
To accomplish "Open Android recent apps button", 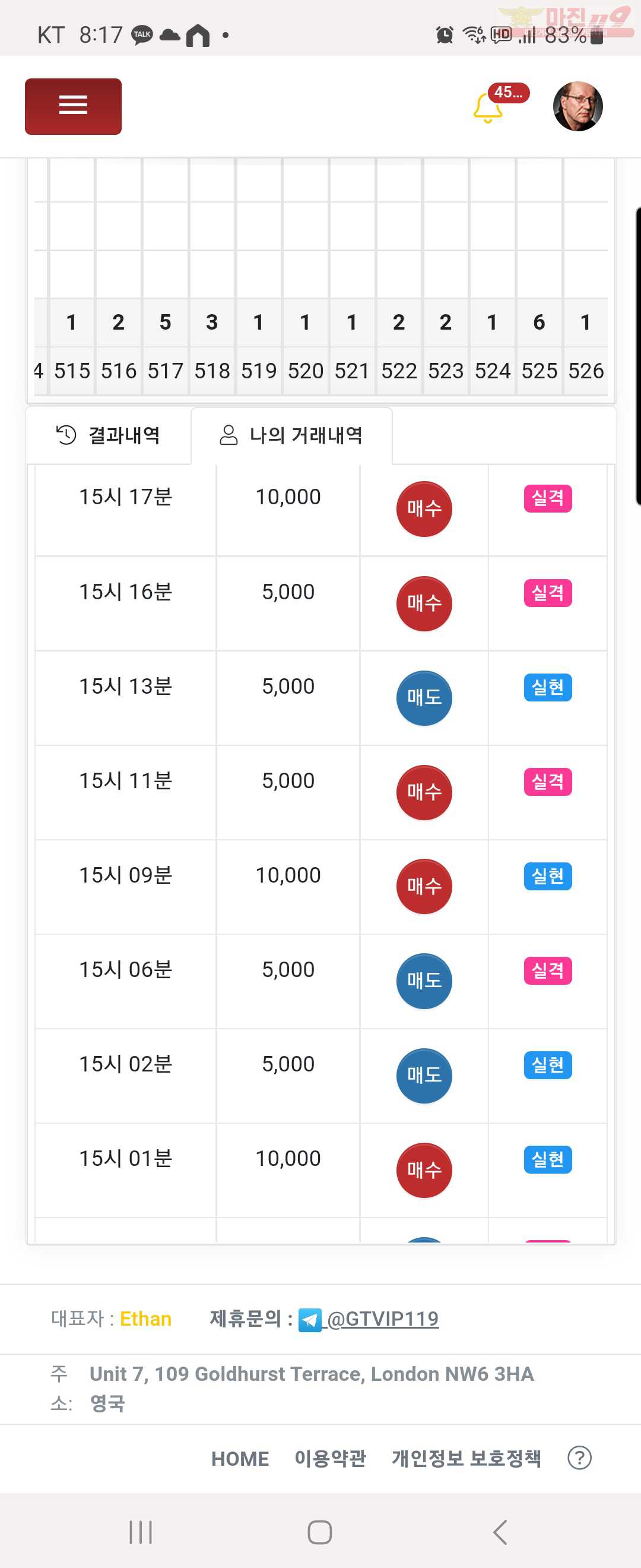I will pyautogui.click(x=141, y=1532).
